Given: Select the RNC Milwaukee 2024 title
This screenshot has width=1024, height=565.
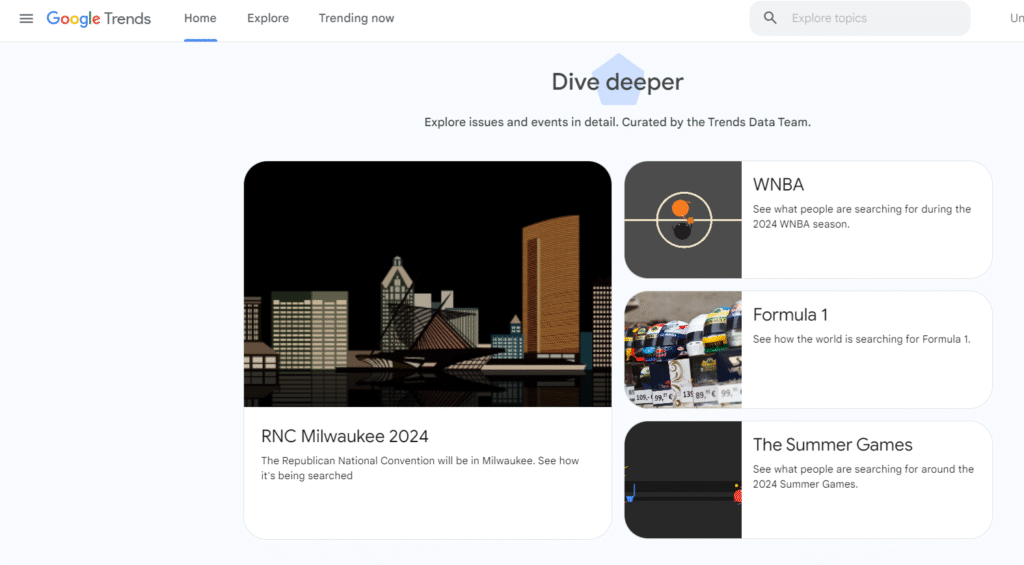Looking at the screenshot, I should tap(344, 436).
